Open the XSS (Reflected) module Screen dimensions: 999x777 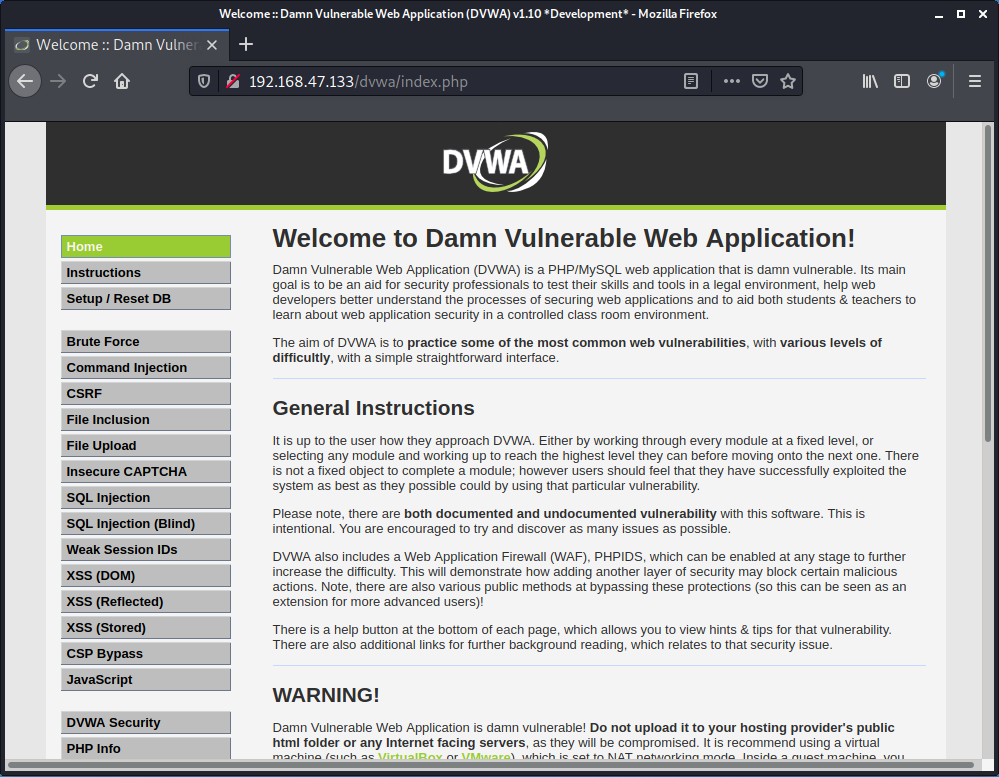(146, 602)
